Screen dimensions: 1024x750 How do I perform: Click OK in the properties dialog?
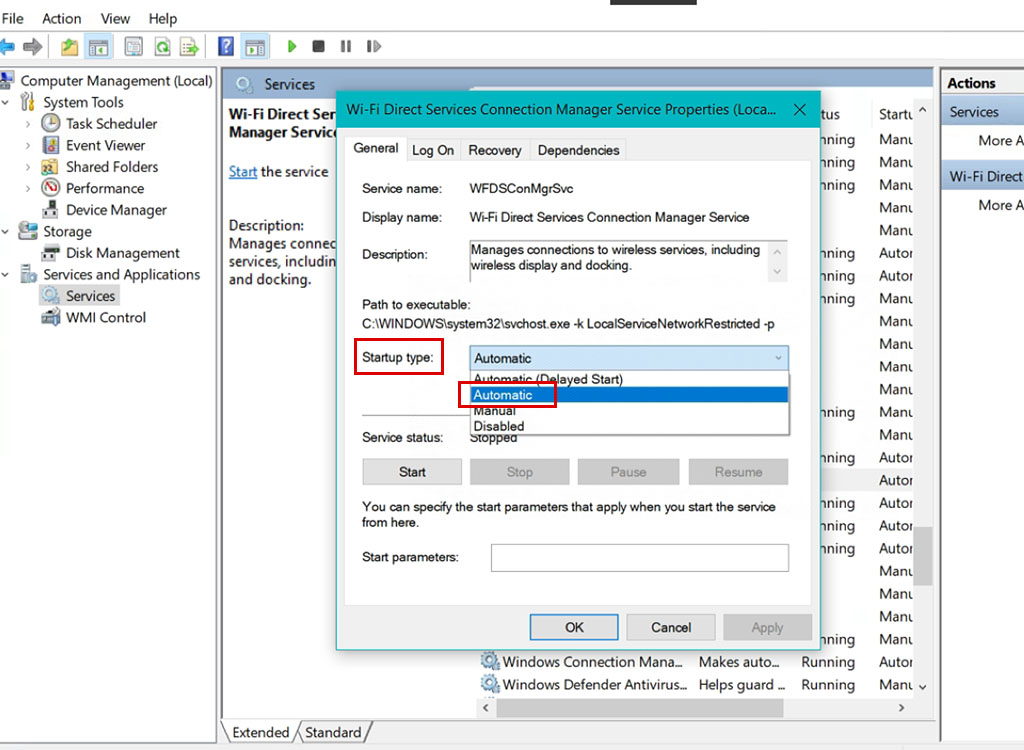click(574, 627)
